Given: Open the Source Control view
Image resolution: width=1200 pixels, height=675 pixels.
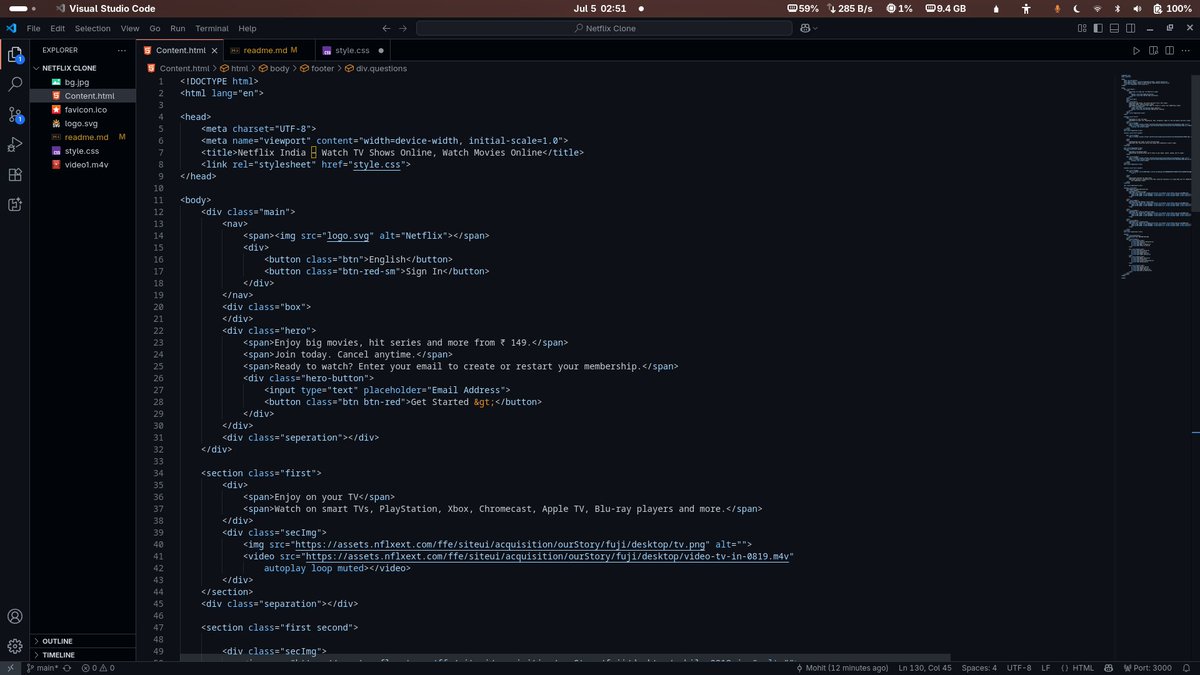Looking at the screenshot, I should pyautogui.click(x=15, y=115).
